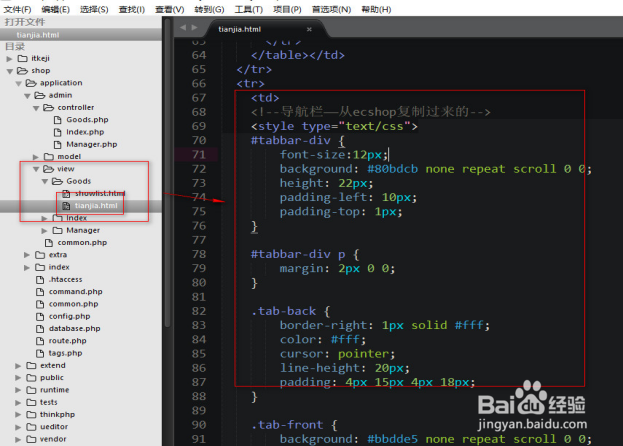Click the .tab-back selector text
This screenshot has height=446, width=623.
coord(284,311)
